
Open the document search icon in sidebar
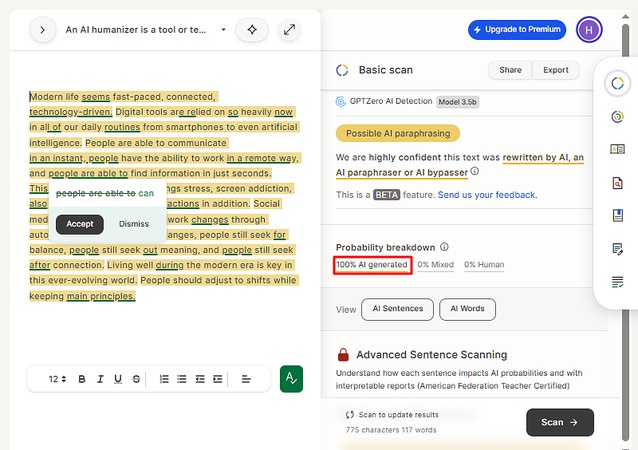pos(617,183)
